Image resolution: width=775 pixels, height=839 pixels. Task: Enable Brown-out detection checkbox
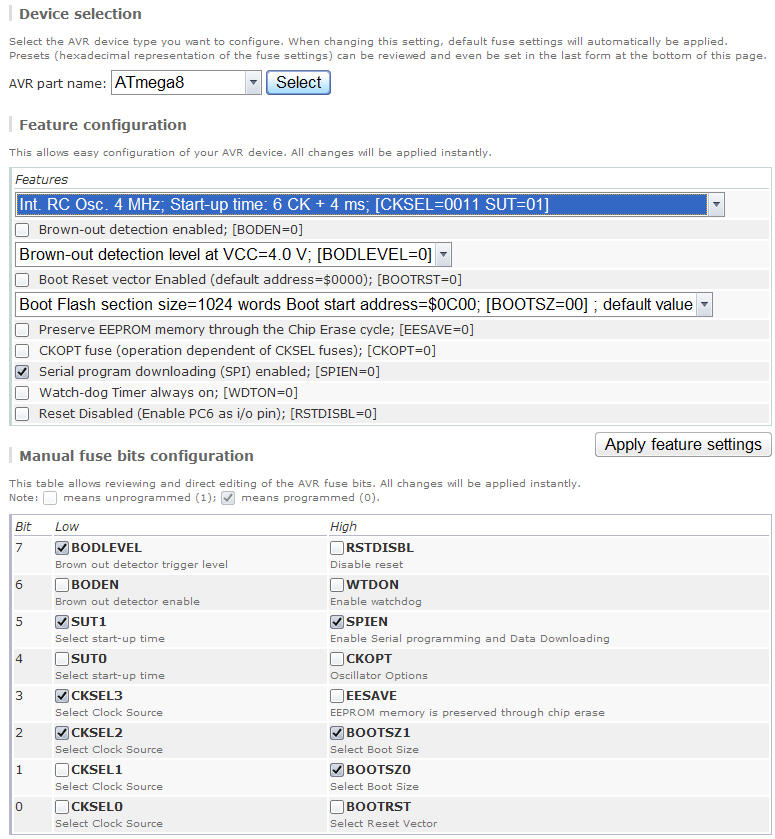coord(23,229)
